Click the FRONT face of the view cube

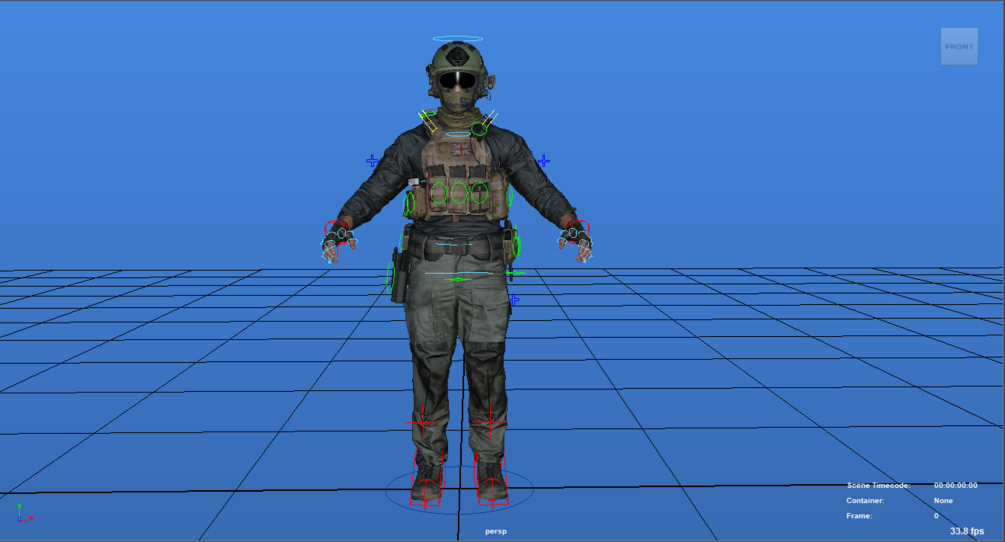(x=959, y=46)
